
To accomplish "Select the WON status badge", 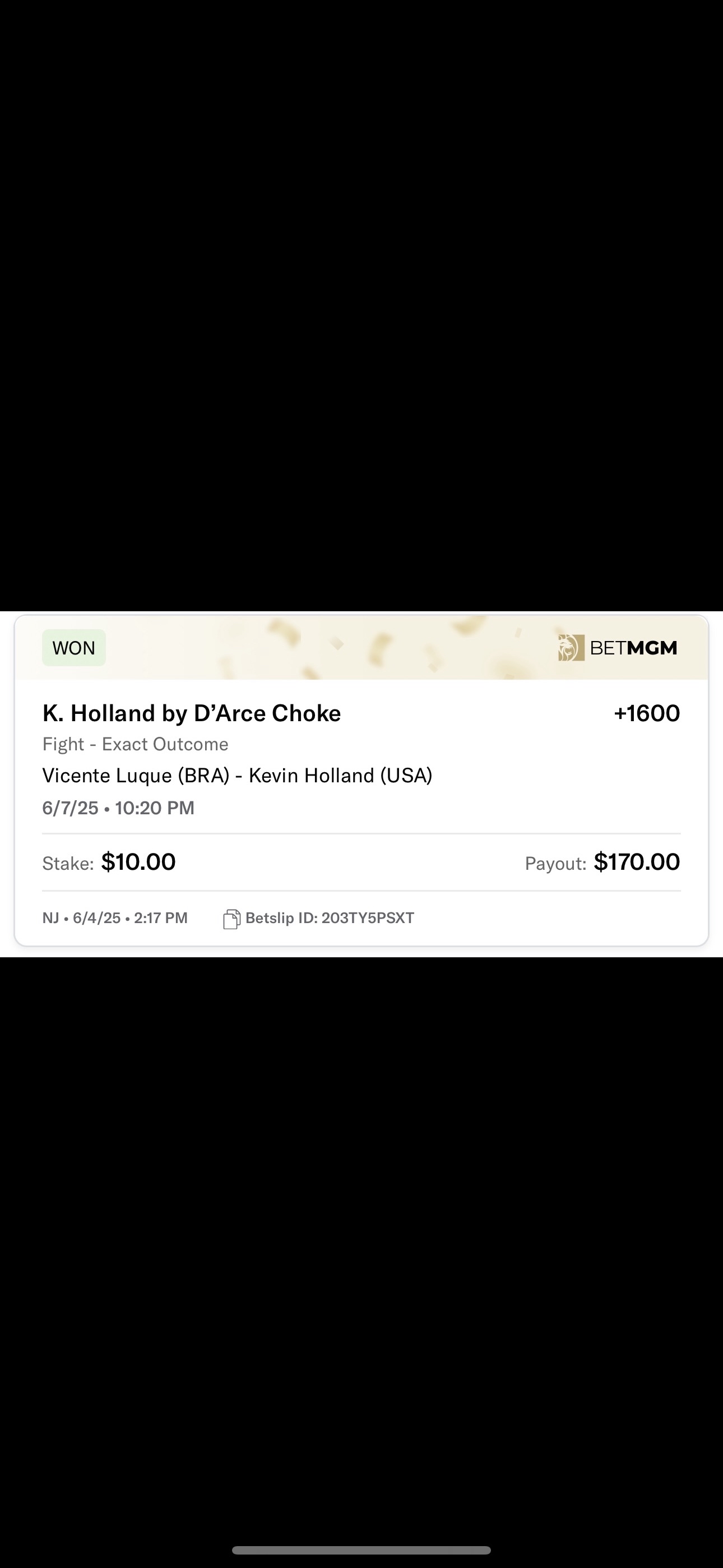I will pyautogui.click(x=73, y=648).
